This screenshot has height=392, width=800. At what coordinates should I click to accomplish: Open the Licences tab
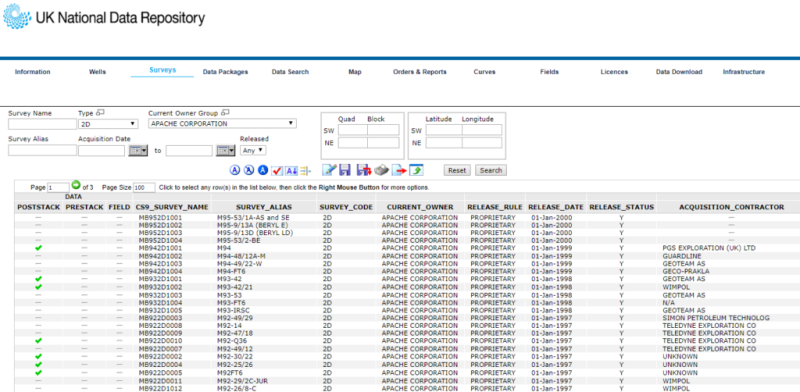point(614,72)
